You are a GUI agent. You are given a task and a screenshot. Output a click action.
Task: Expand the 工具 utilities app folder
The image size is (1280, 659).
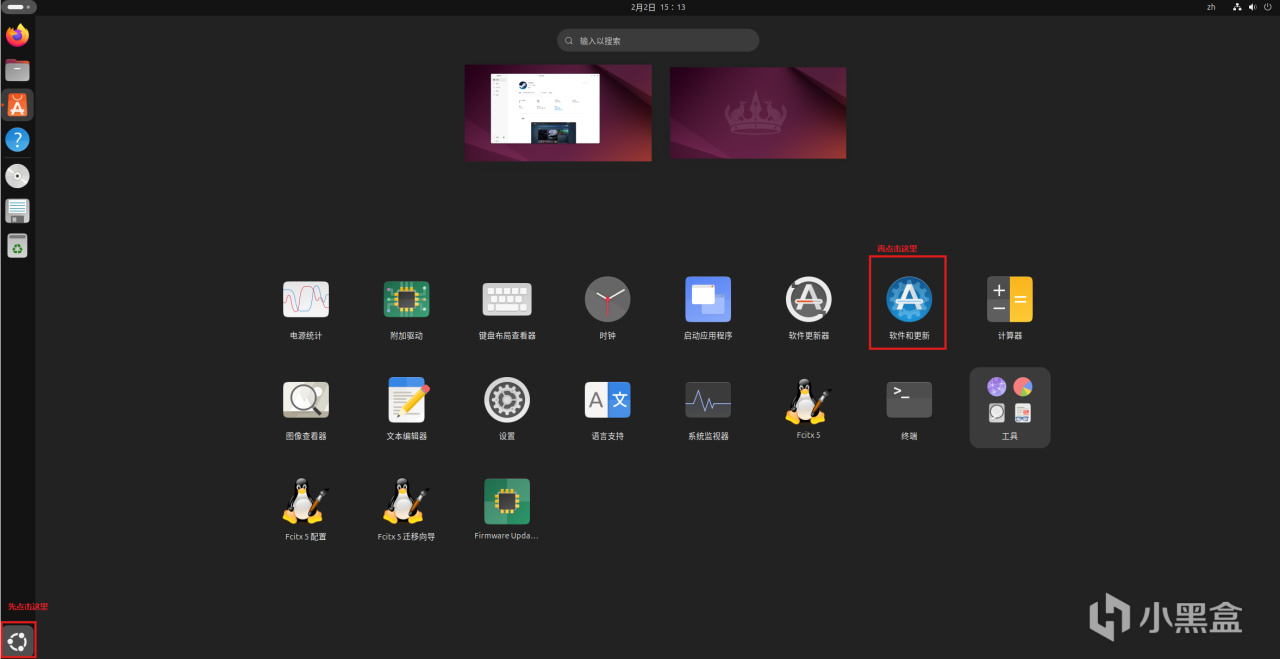click(1010, 407)
